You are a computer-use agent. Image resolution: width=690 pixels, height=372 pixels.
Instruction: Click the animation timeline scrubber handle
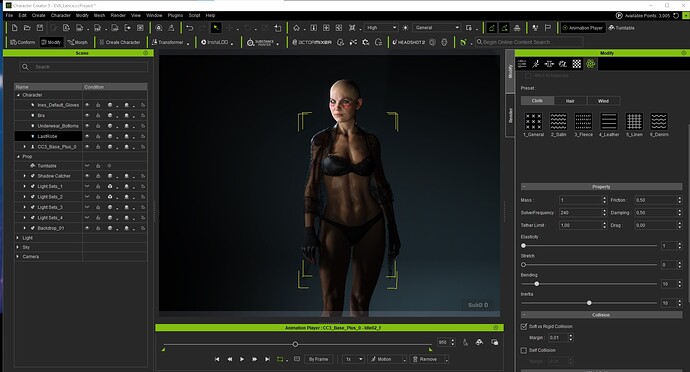[x=295, y=344]
